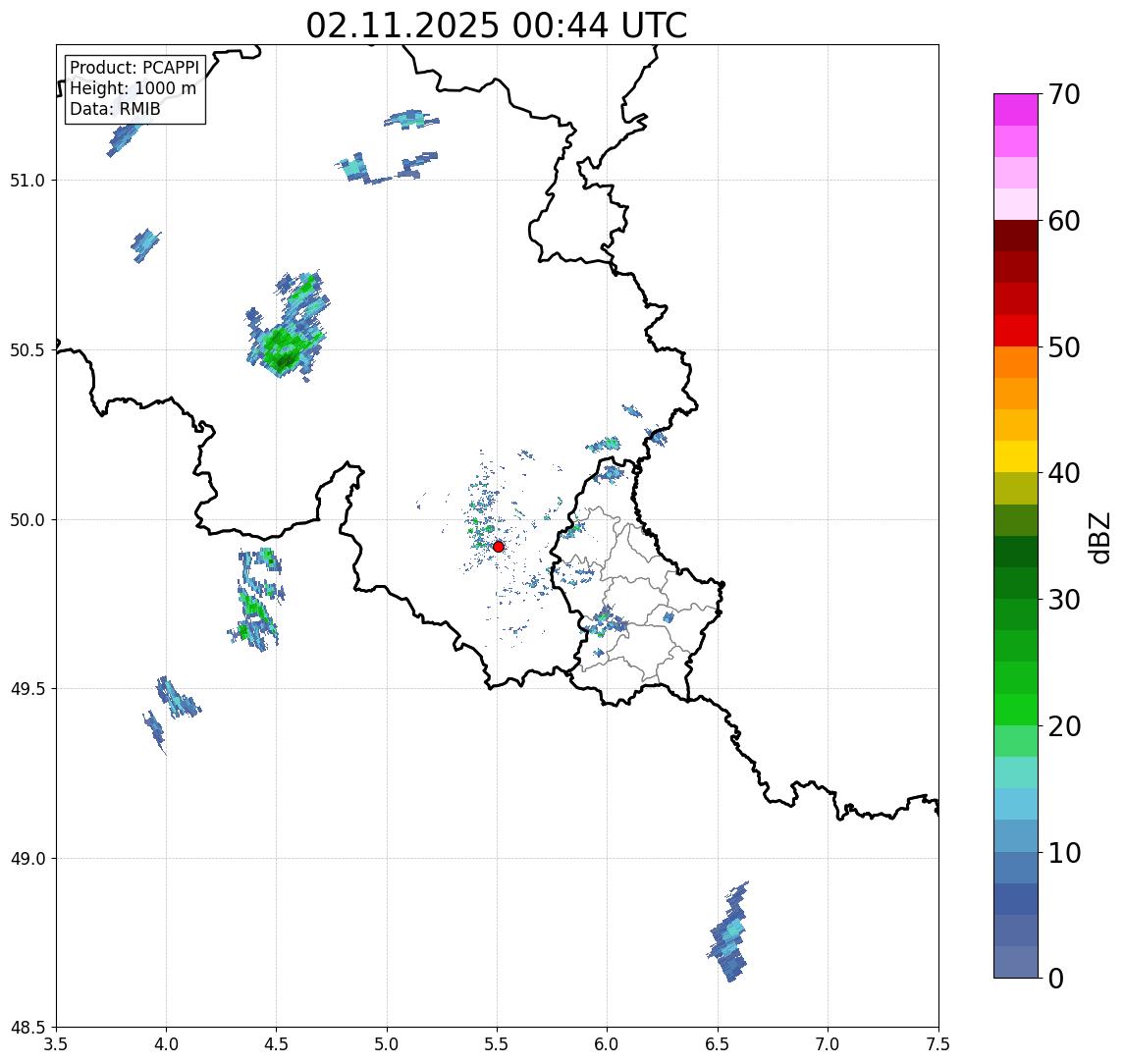Pick the magenta swatch at top of colorbar
The height and width of the screenshot is (1064, 1124).
pyautogui.click(x=1016, y=110)
